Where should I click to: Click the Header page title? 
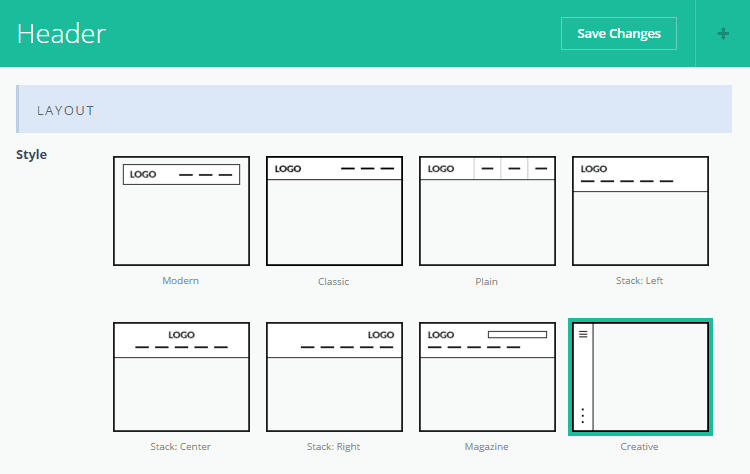click(61, 33)
